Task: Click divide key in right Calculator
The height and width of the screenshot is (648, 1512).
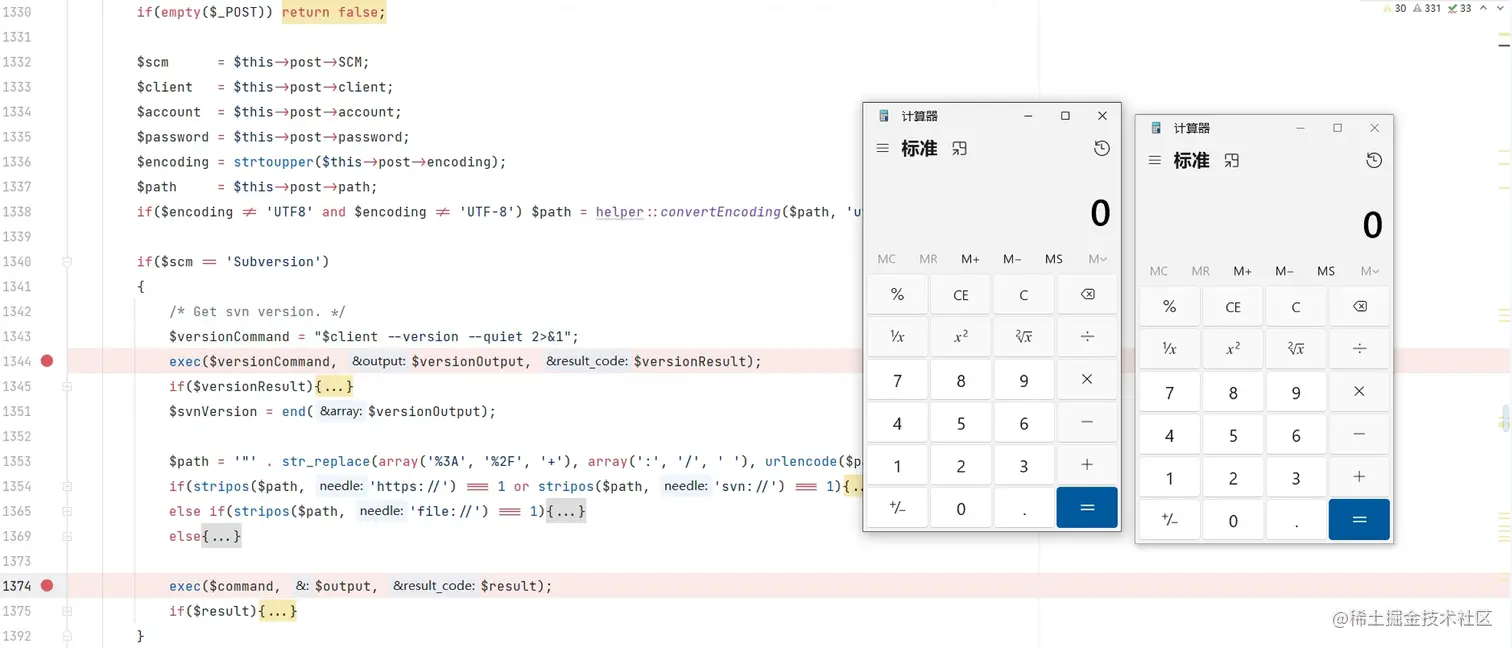Action: 1359,349
